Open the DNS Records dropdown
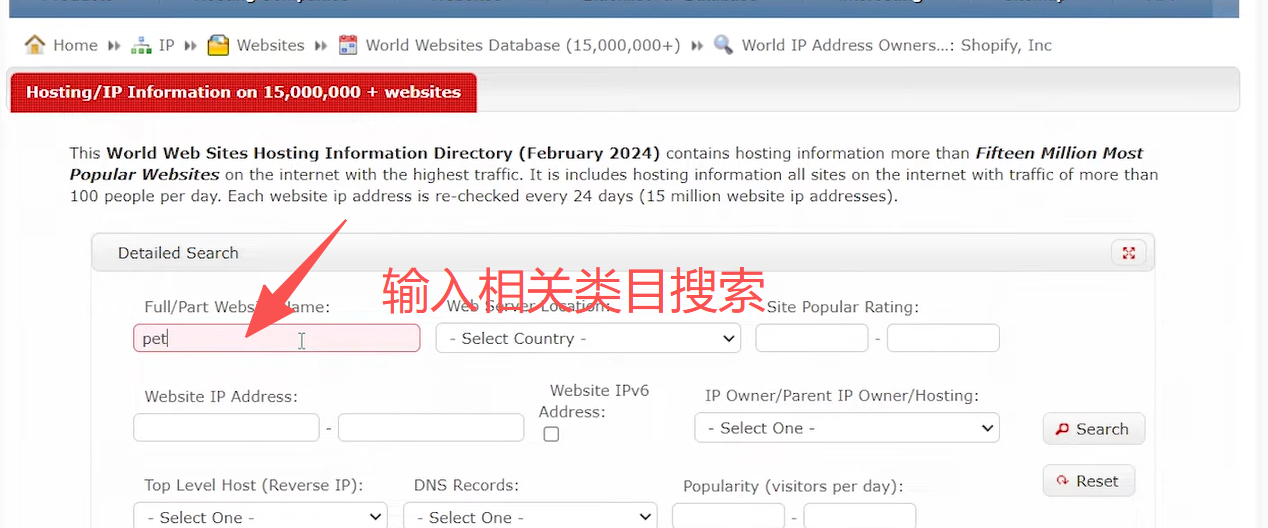 [x=530, y=517]
